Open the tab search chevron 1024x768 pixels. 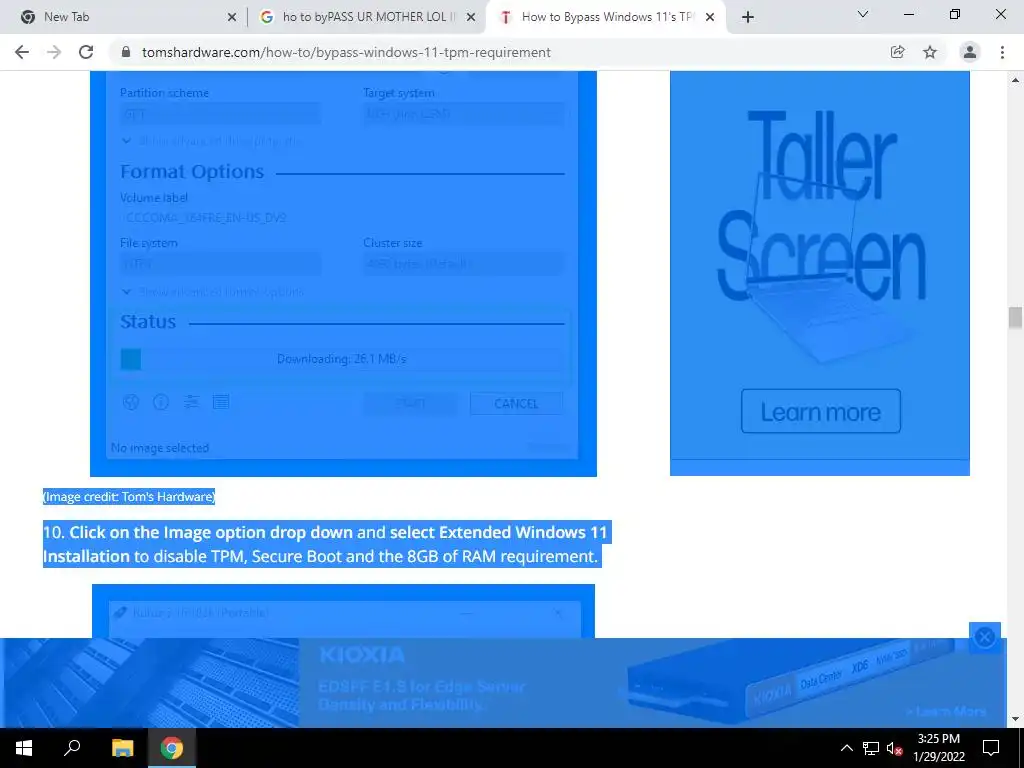(863, 14)
